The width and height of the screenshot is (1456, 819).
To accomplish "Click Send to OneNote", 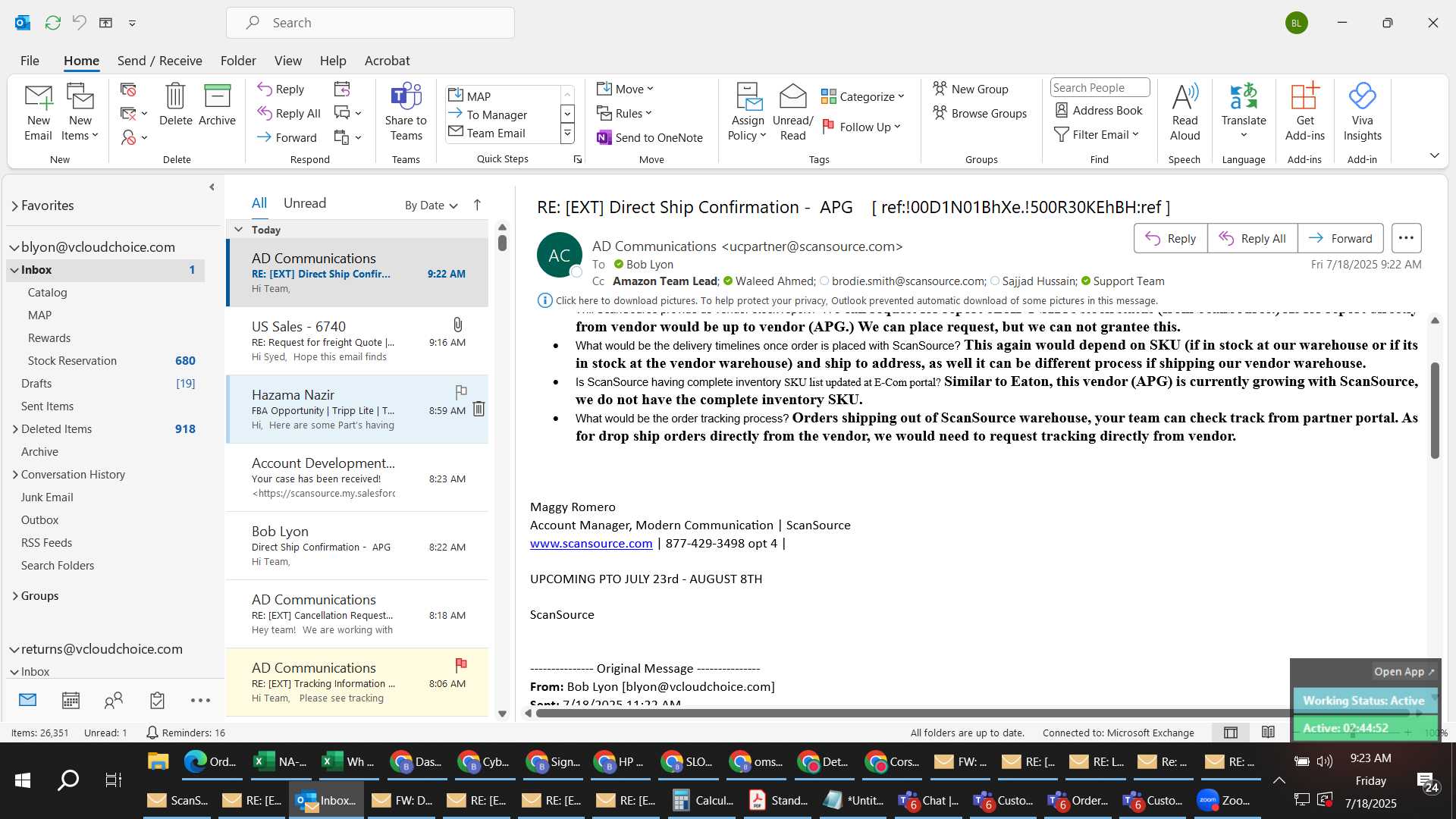I will pos(650,137).
